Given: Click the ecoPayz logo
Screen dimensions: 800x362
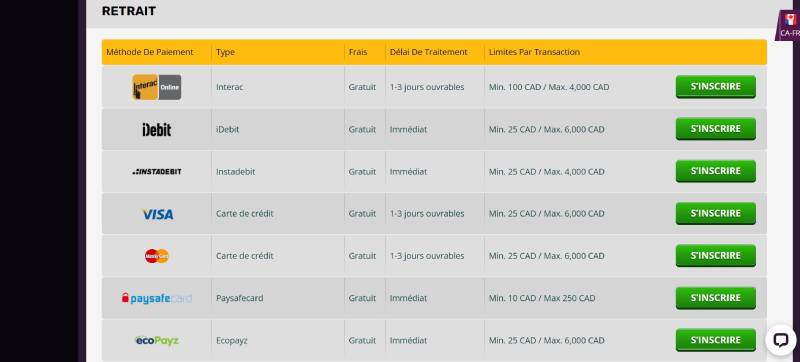Looking at the screenshot, I should pyautogui.click(x=157, y=340).
